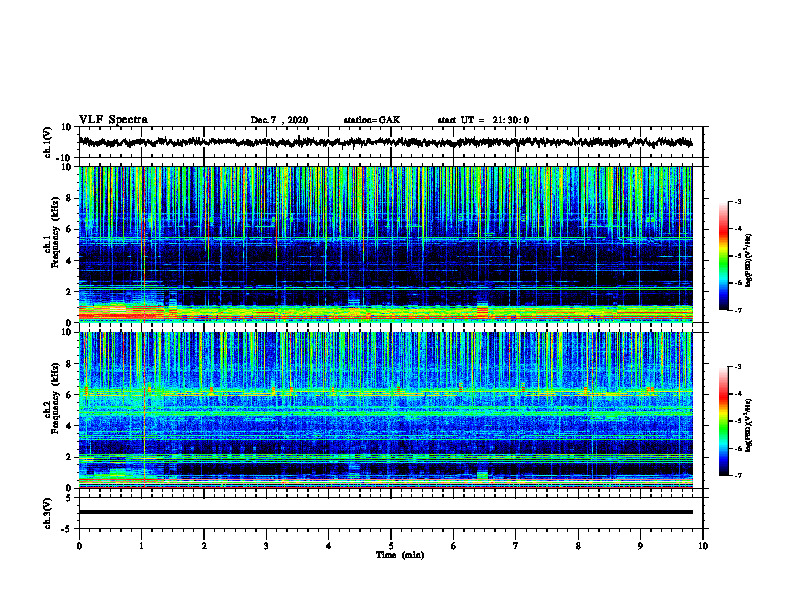
Task: Click the "3" tick label on the time axis
Action: click(x=266, y=546)
